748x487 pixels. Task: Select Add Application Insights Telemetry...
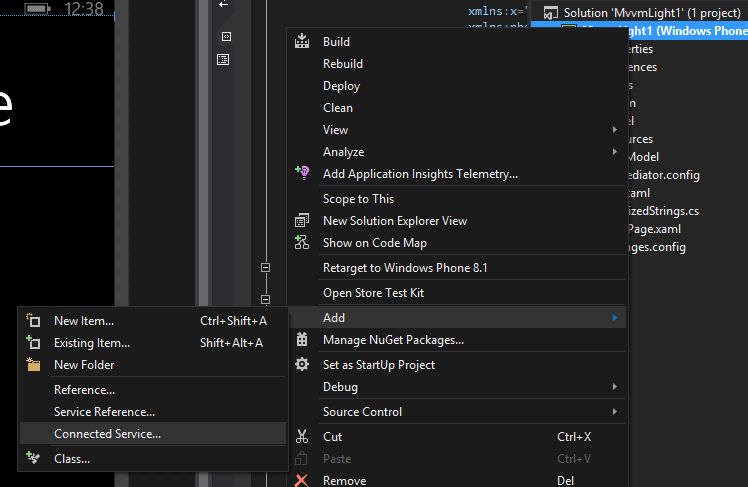(457, 174)
